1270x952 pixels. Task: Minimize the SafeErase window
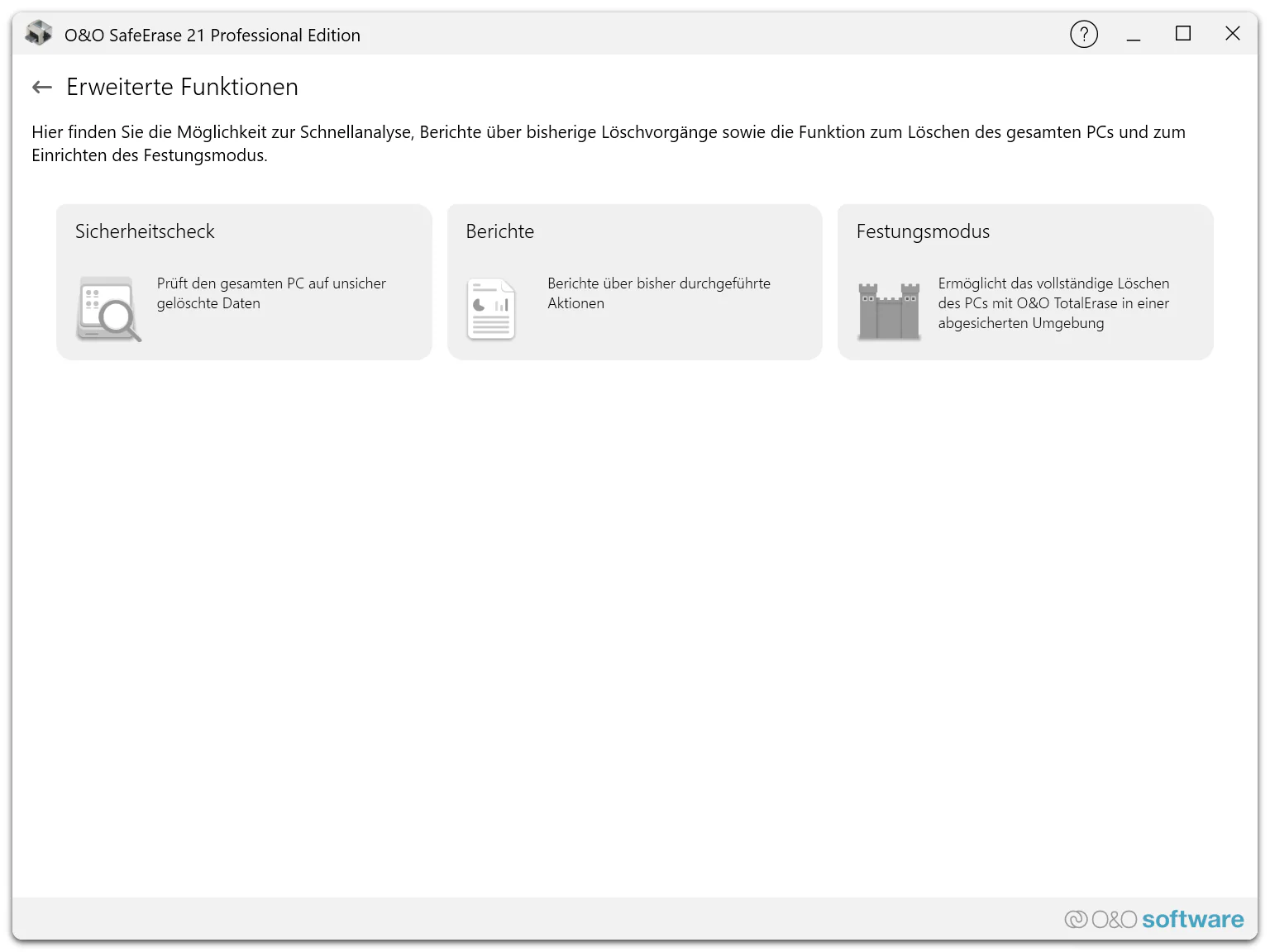pyautogui.click(x=1134, y=34)
